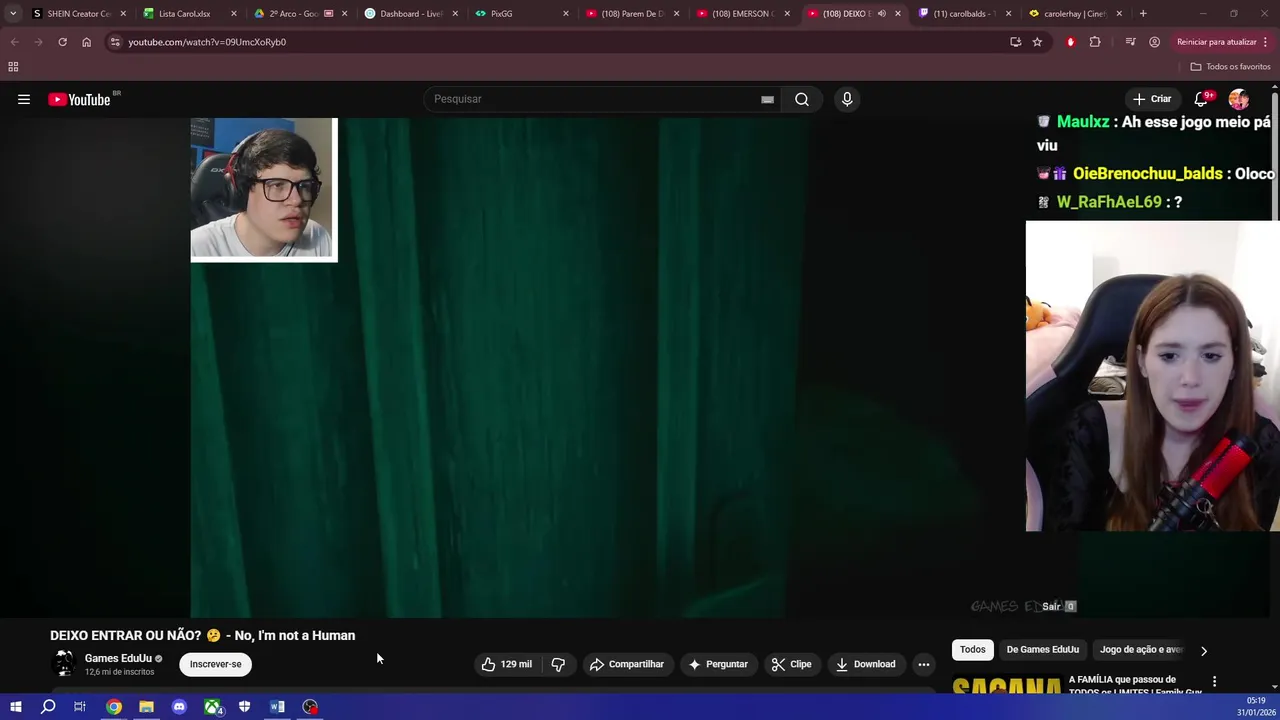Reload the page

click(x=62, y=42)
